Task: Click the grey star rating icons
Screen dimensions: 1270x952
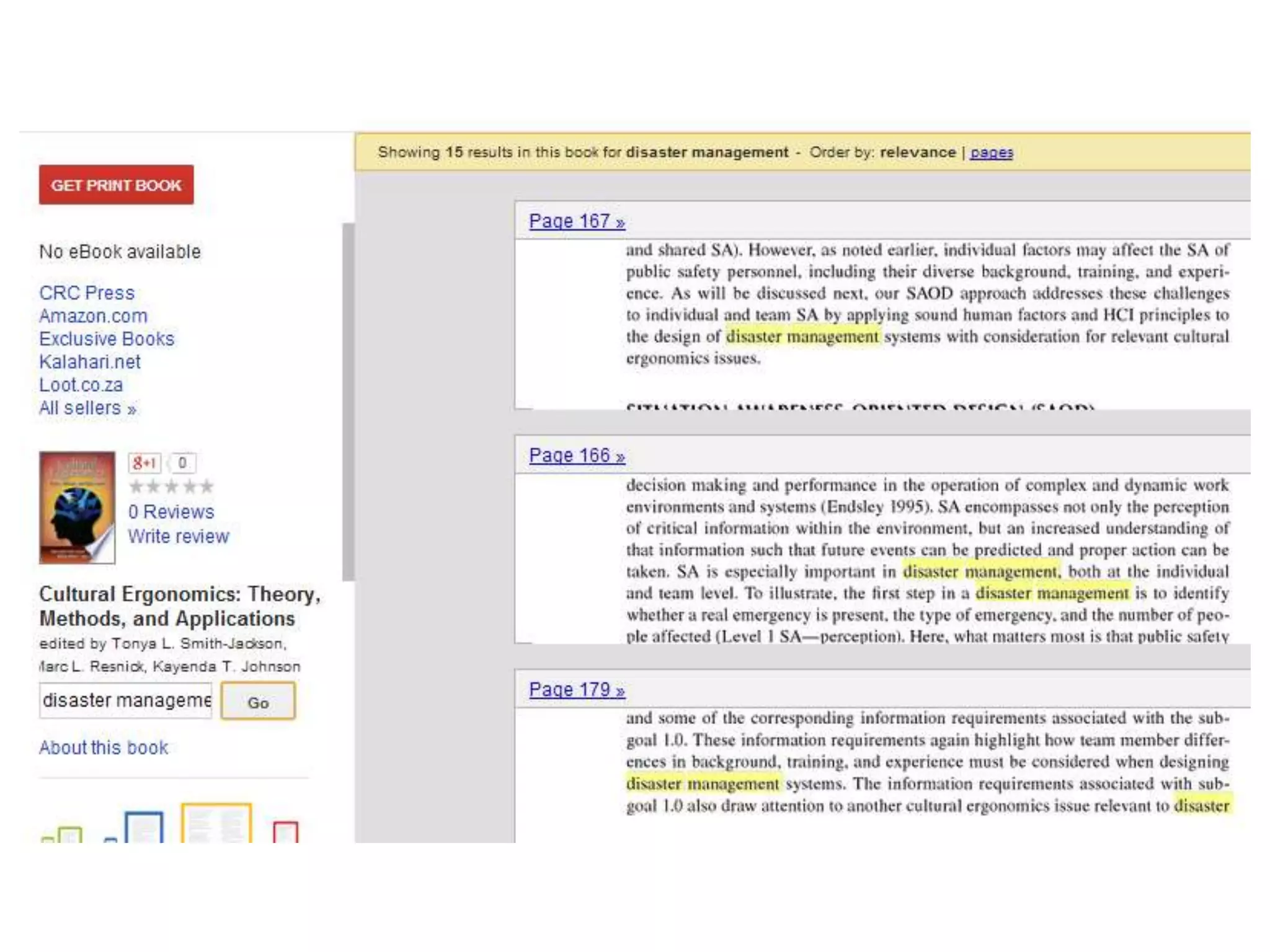Action: 171,487
